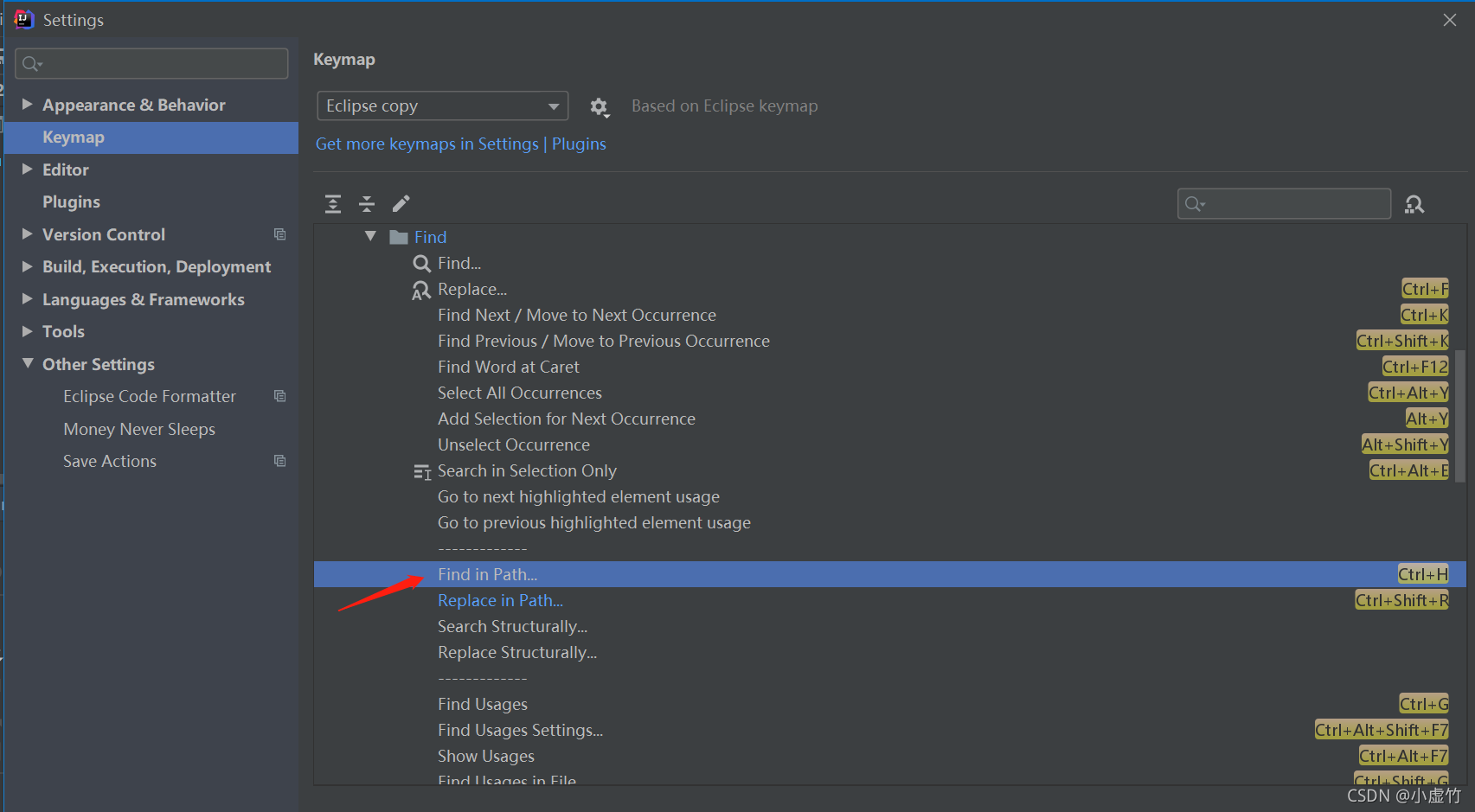Screen dimensions: 1475x812
Task: Expand Build, Execution, Deployment section
Action: tap(27, 266)
